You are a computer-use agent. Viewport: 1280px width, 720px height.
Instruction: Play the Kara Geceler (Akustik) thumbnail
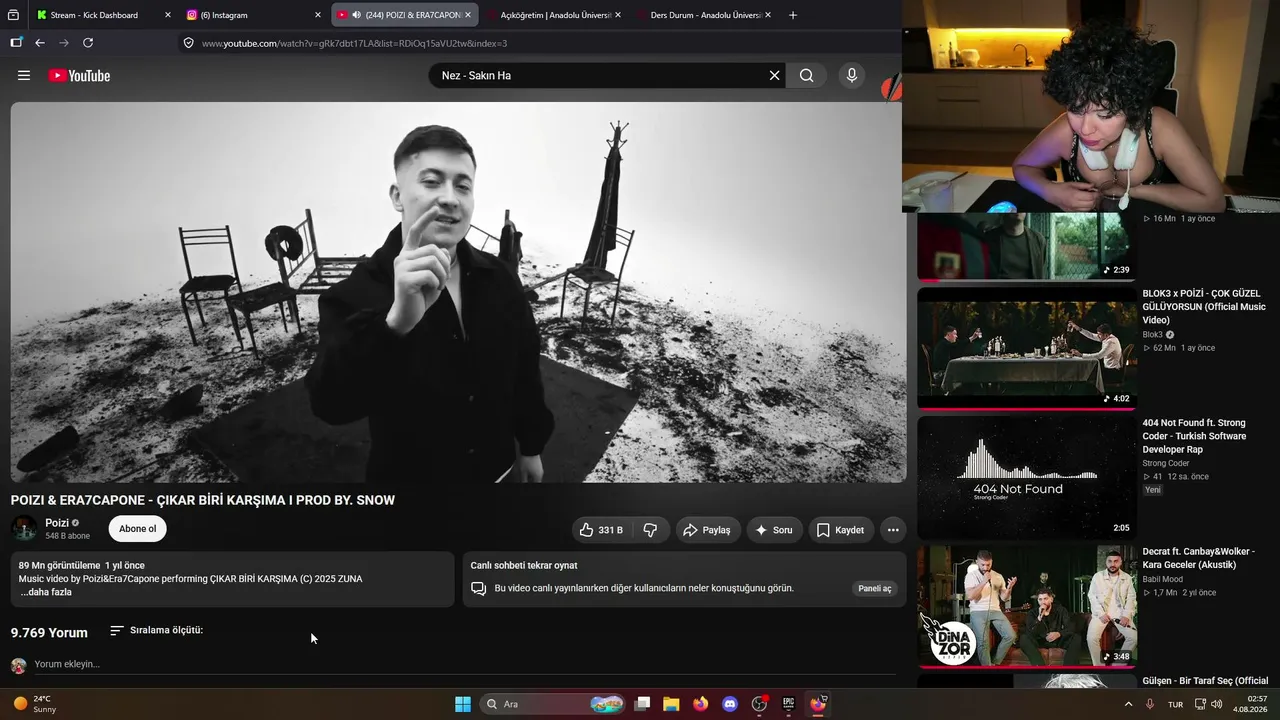[1027, 606]
